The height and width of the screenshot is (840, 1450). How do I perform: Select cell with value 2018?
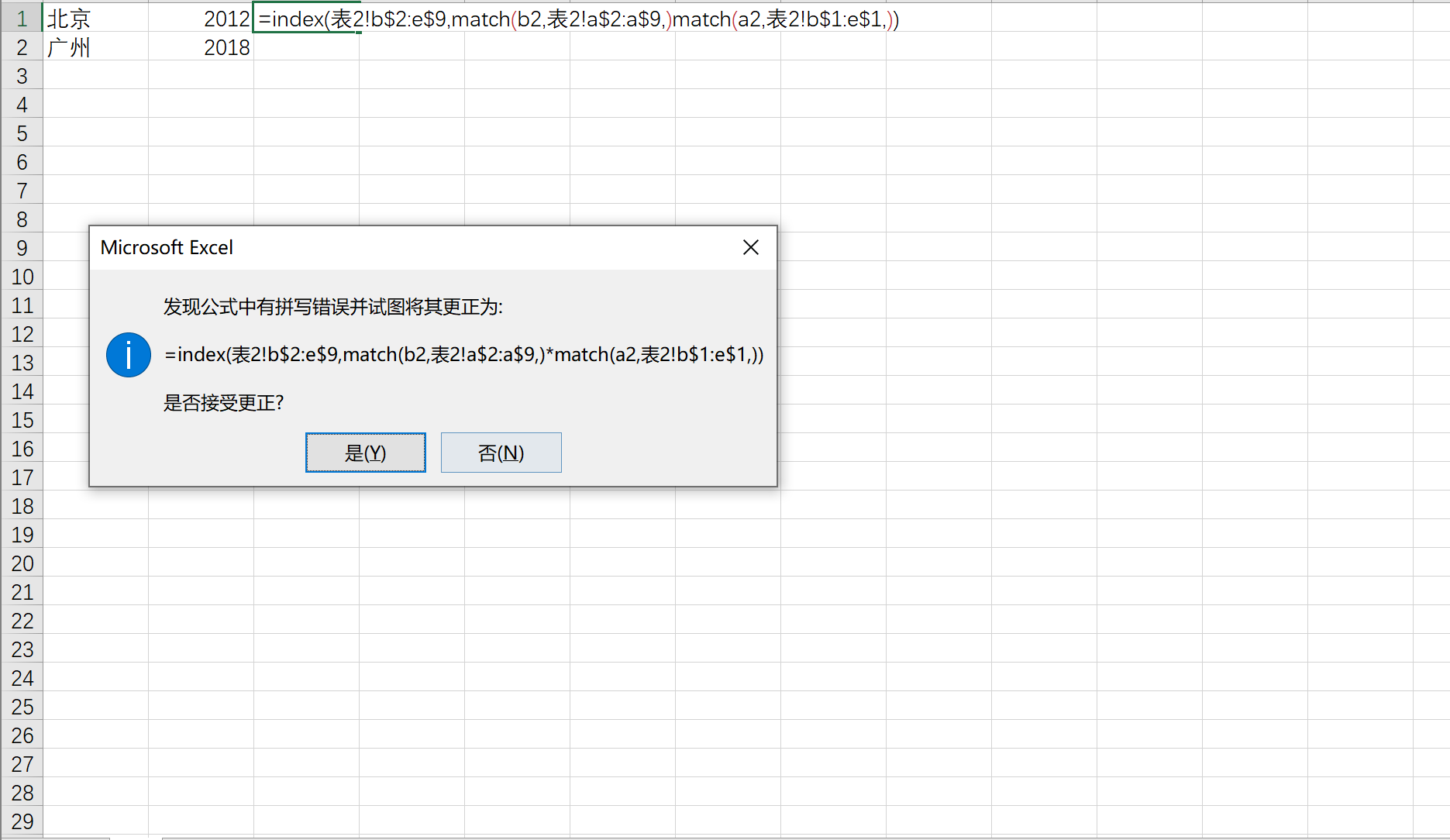pos(201,47)
